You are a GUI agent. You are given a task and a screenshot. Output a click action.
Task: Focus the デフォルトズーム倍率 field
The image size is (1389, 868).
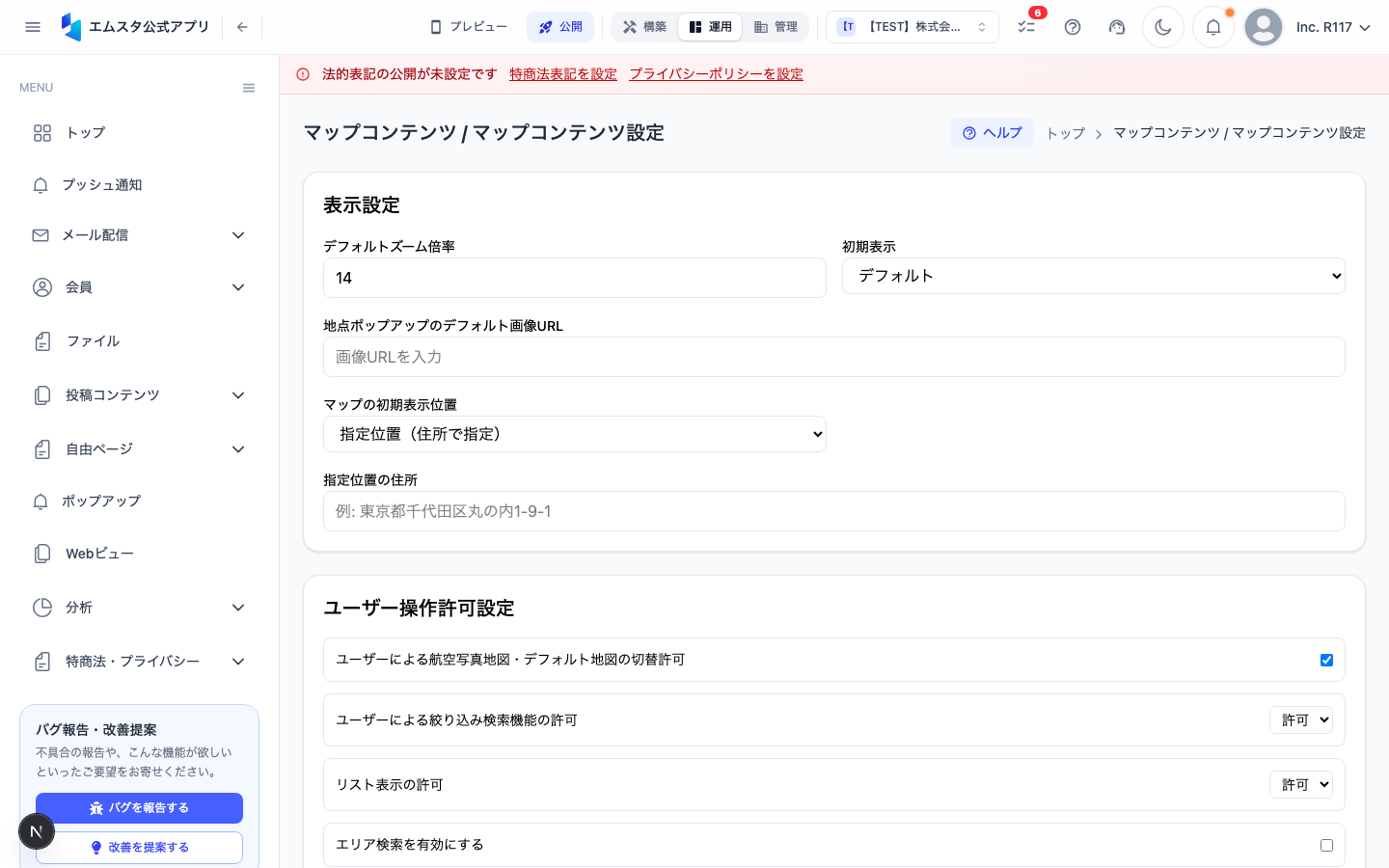pyautogui.click(x=575, y=278)
